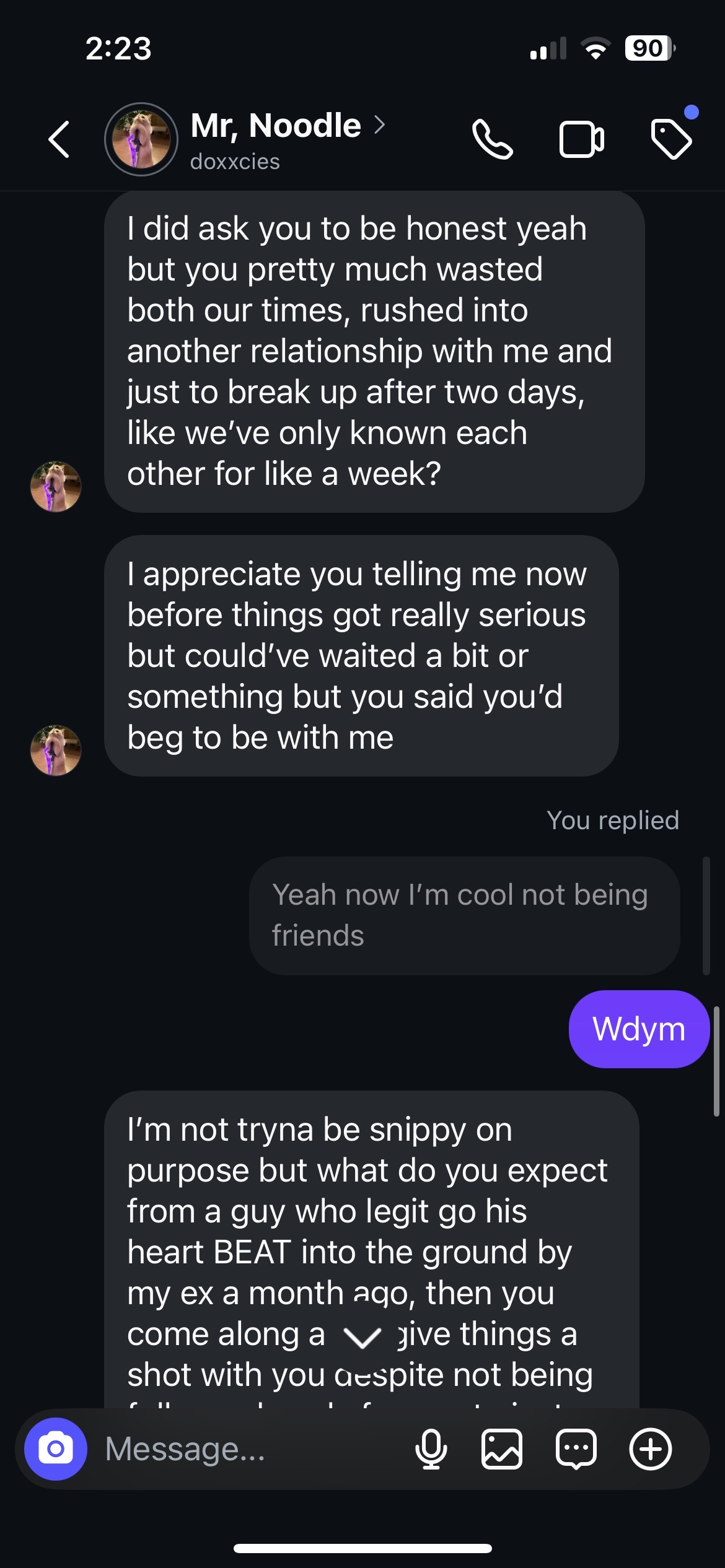Tap the quoted reply "Yeah now I'm cool"
The image size is (725, 1568).
pyautogui.click(x=464, y=915)
